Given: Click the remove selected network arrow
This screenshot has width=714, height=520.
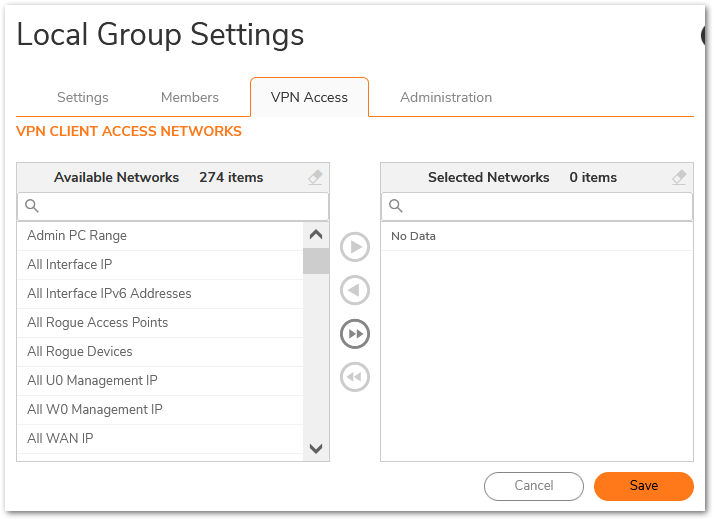Looking at the screenshot, I should pos(355,291).
